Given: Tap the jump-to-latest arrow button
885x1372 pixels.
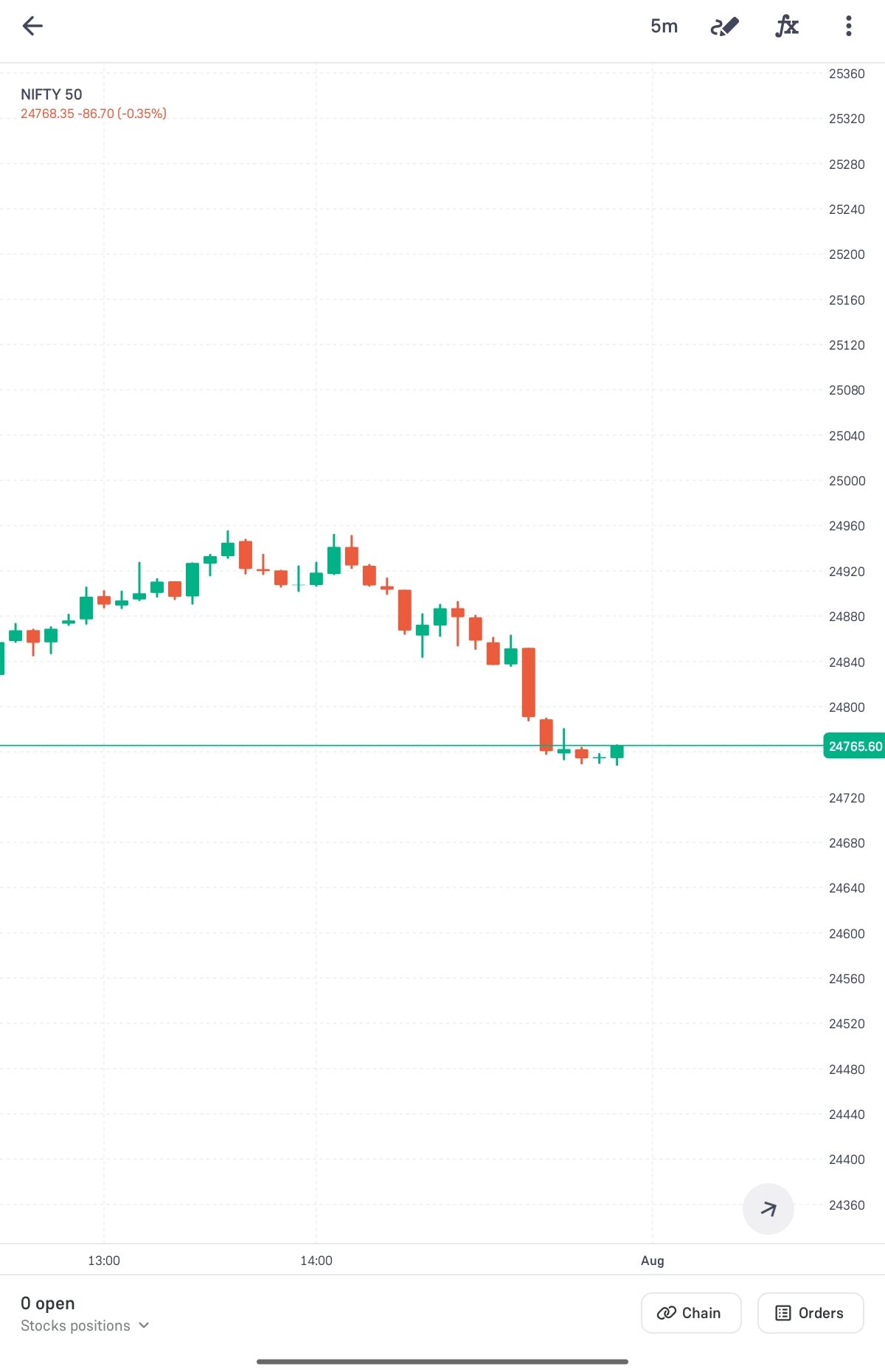Looking at the screenshot, I should pyautogui.click(x=768, y=1209).
